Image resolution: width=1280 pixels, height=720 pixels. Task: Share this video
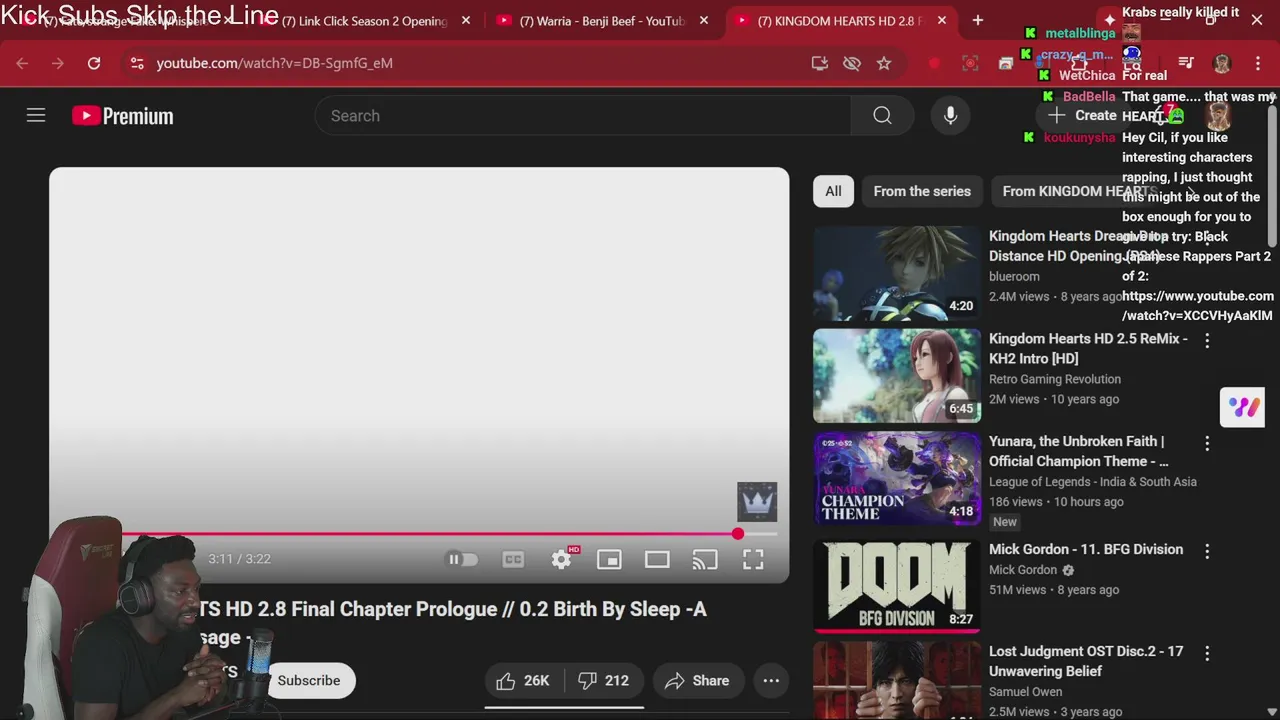tap(698, 681)
